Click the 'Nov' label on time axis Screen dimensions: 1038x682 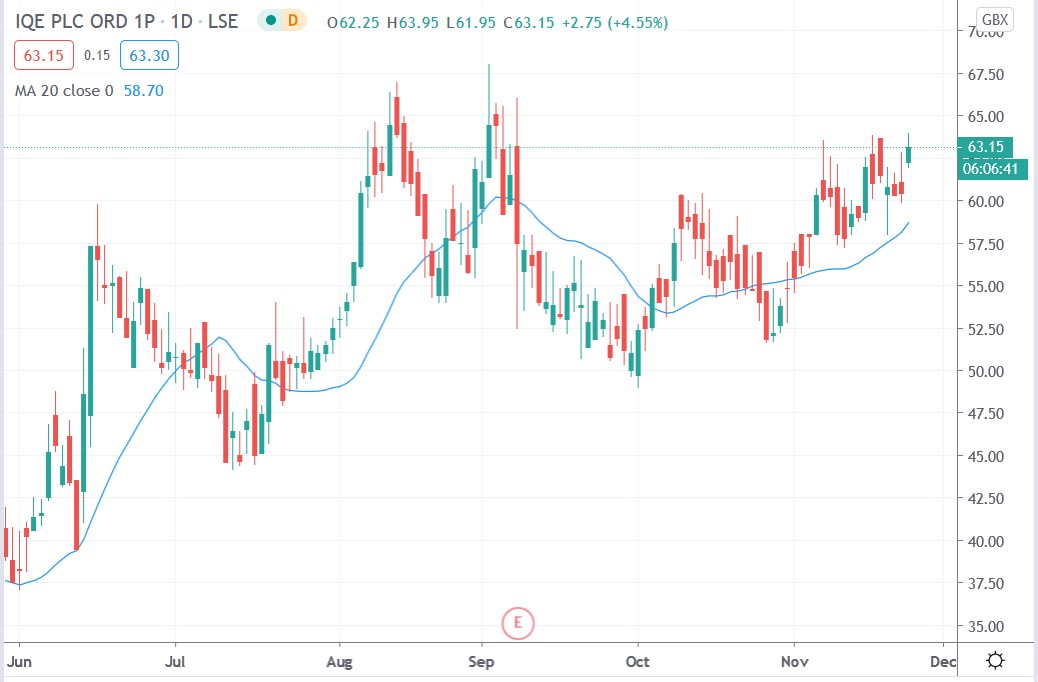(794, 661)
